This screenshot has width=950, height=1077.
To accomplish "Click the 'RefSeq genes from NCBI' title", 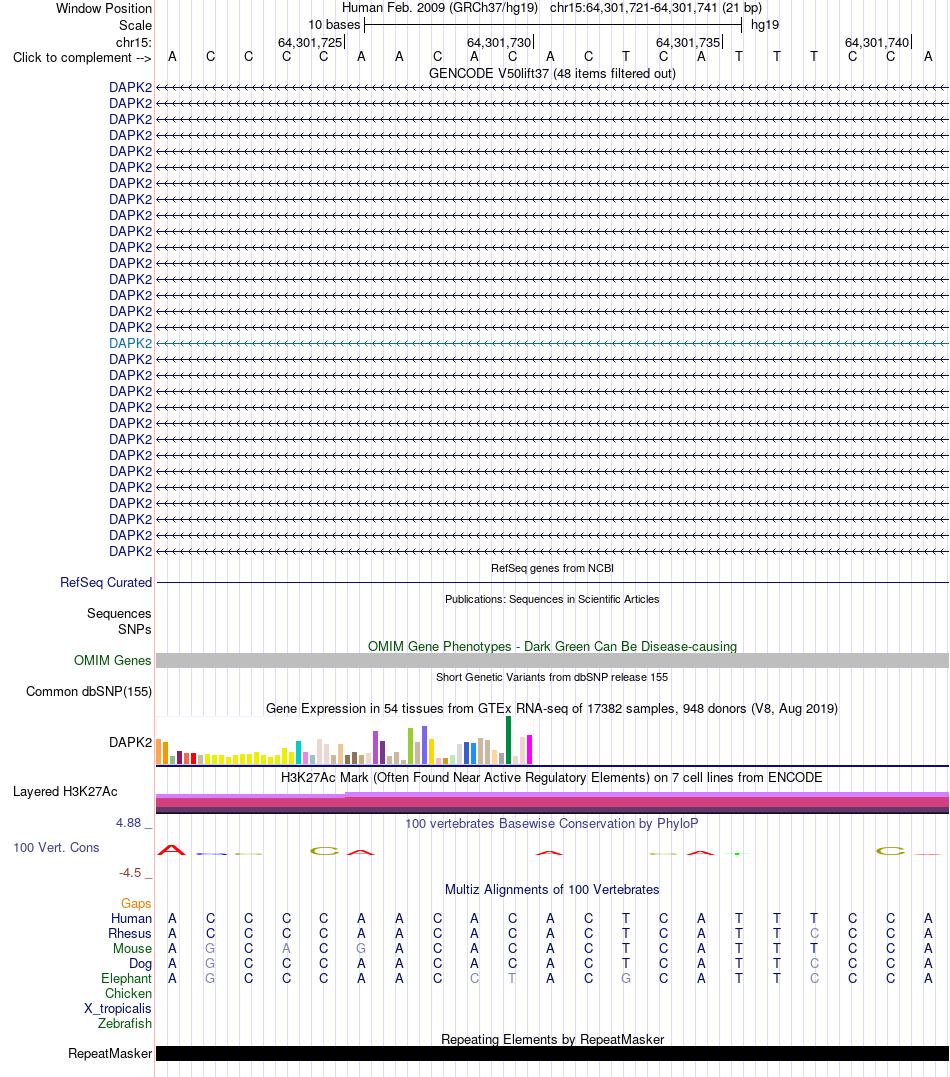I will point(552,568).
